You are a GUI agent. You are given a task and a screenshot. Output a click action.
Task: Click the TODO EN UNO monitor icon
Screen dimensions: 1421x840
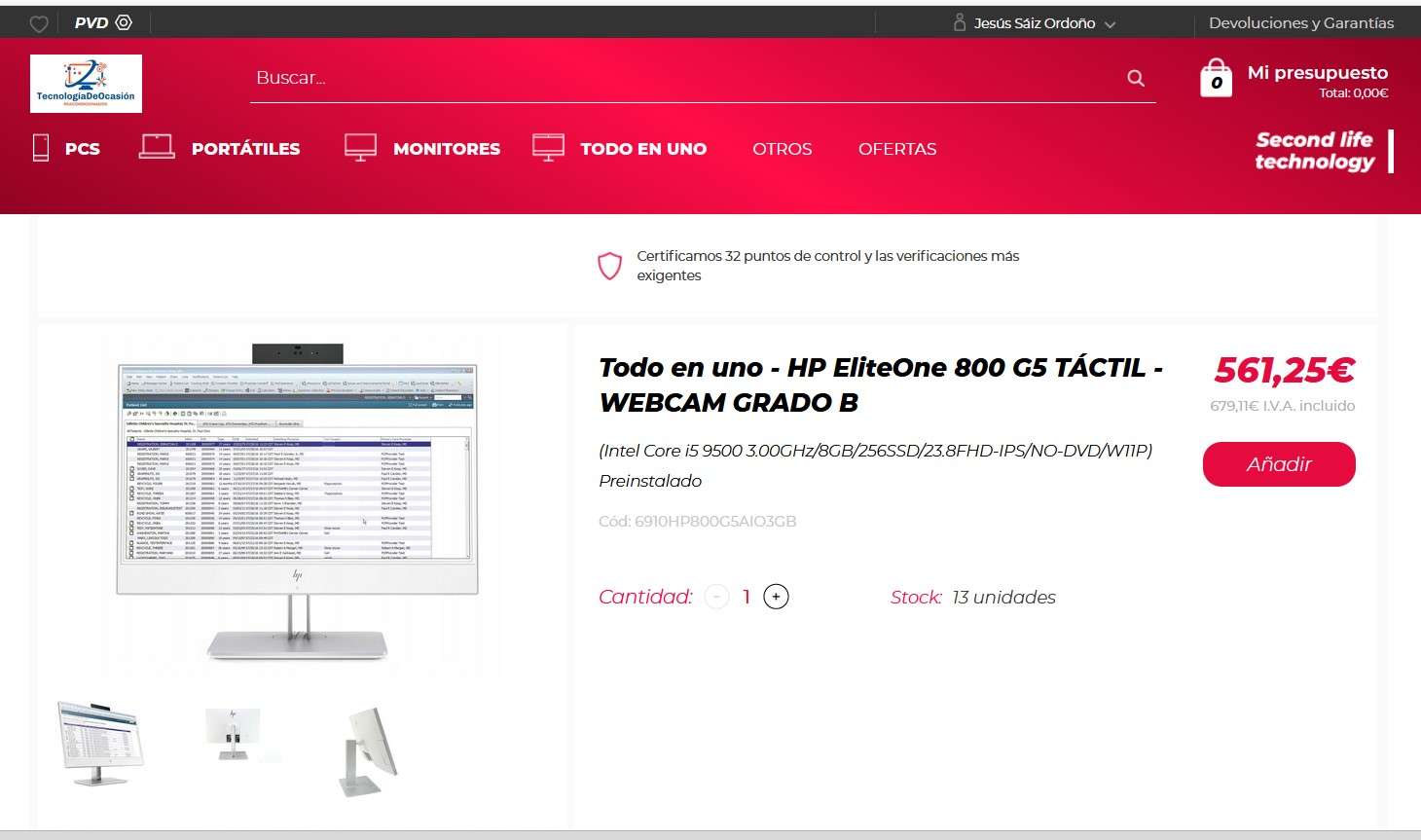coord(548,147)
